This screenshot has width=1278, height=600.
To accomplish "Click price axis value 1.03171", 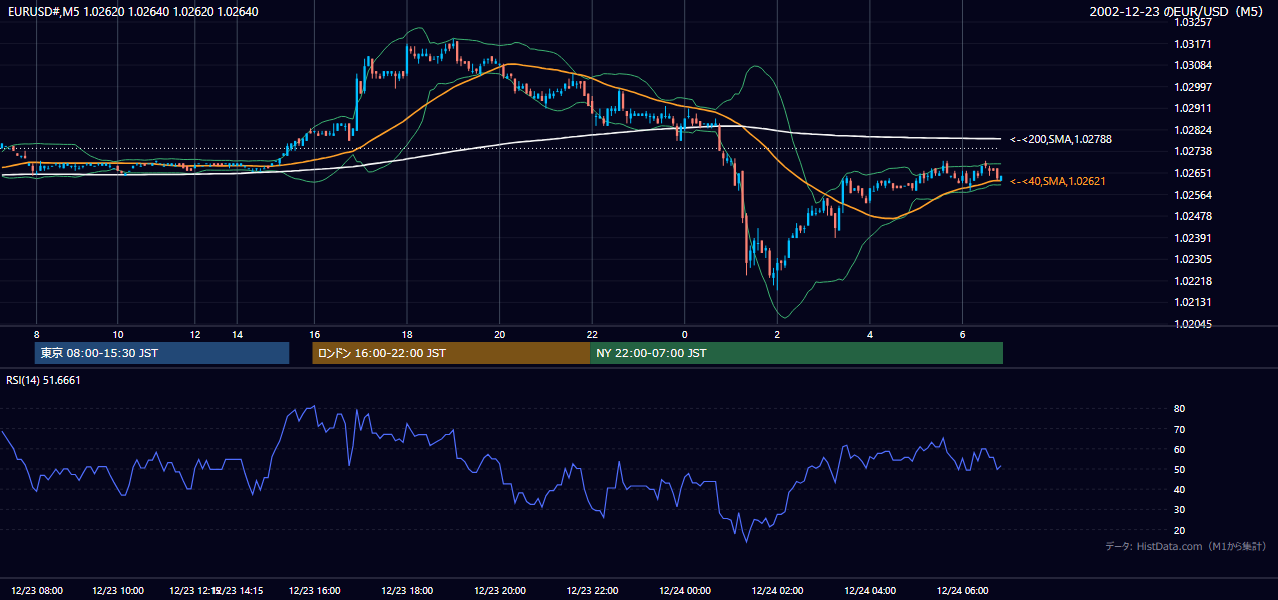I will 1193,44.
